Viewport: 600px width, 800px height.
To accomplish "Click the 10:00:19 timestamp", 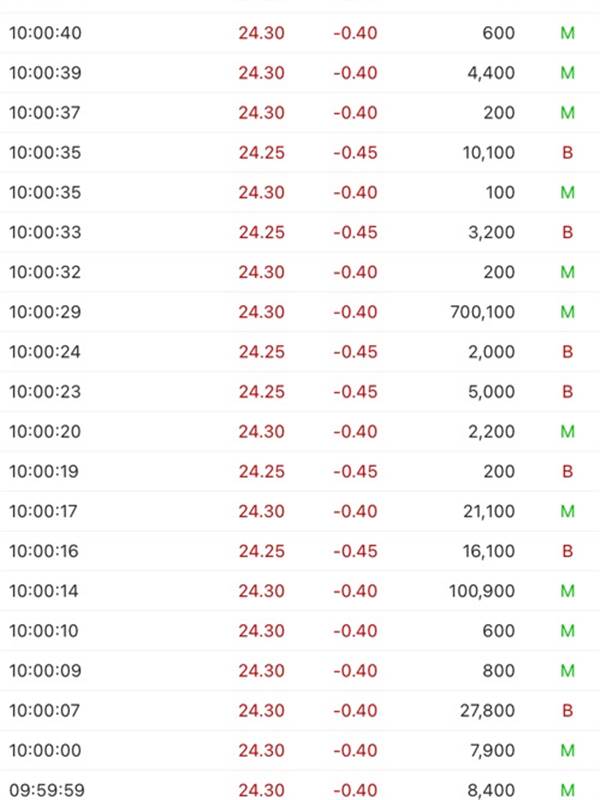I will point(44,471).
